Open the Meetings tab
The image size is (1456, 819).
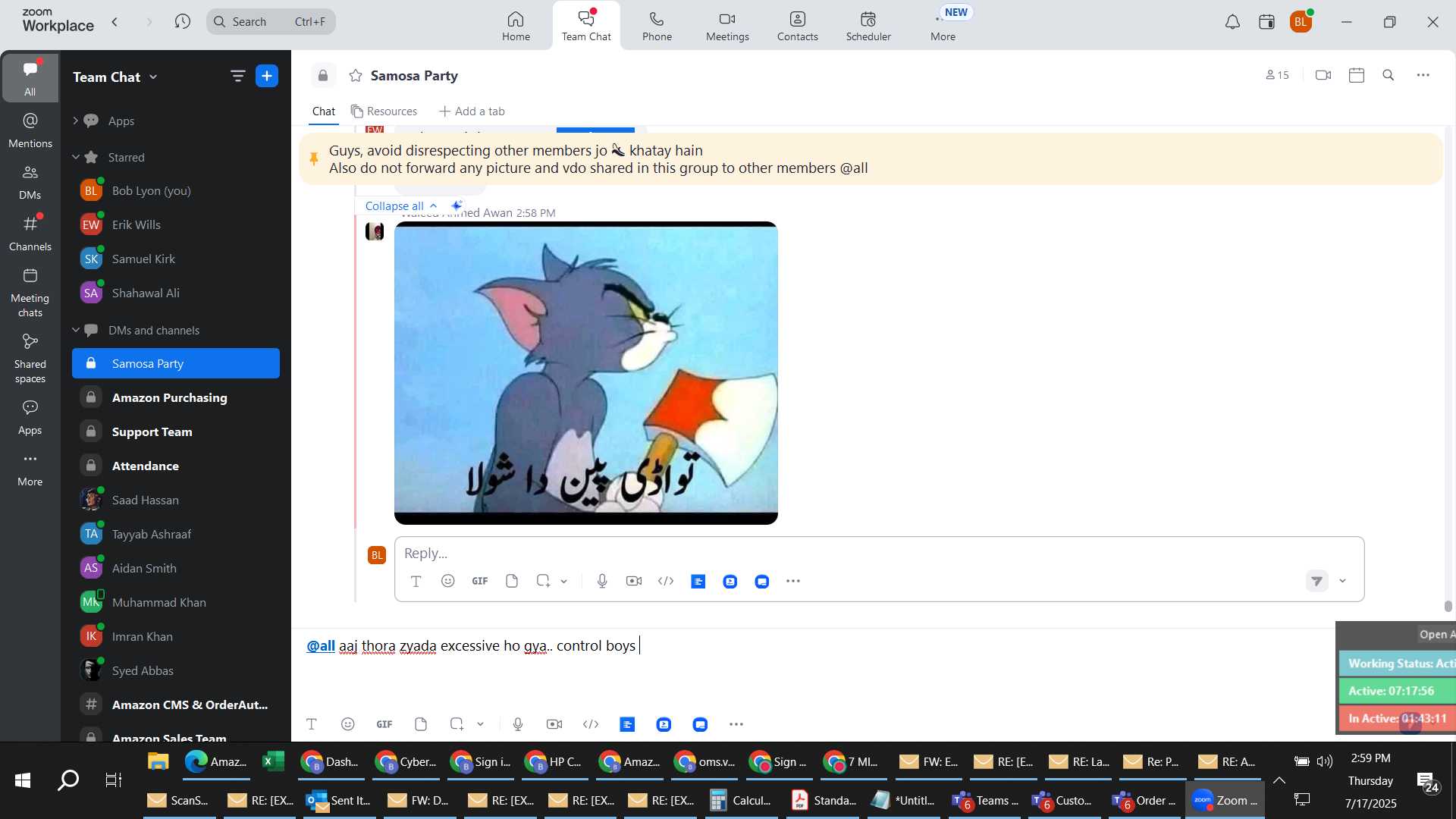coord(727,25)
